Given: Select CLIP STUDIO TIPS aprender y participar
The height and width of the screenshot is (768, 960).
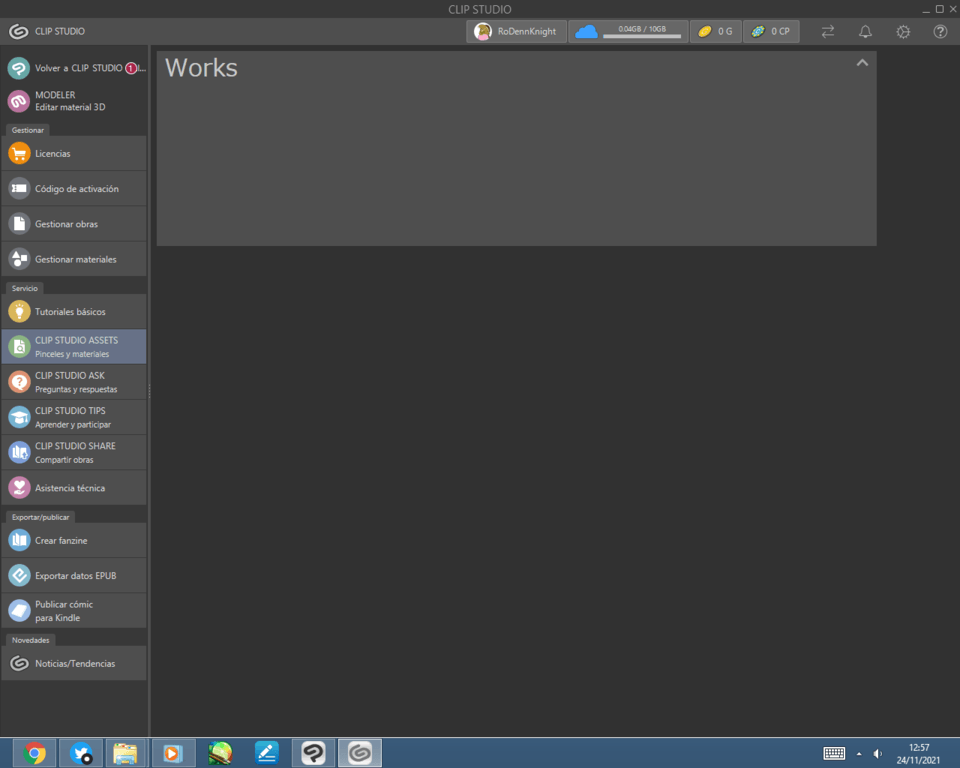Looking at the screenshot, I should click(74, 416).
